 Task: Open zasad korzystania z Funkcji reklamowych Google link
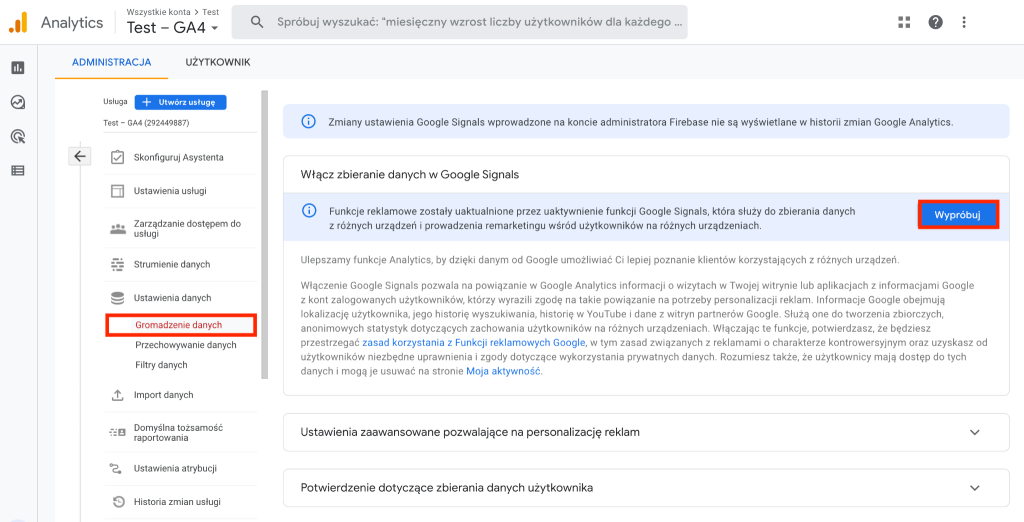click(473, 342)
